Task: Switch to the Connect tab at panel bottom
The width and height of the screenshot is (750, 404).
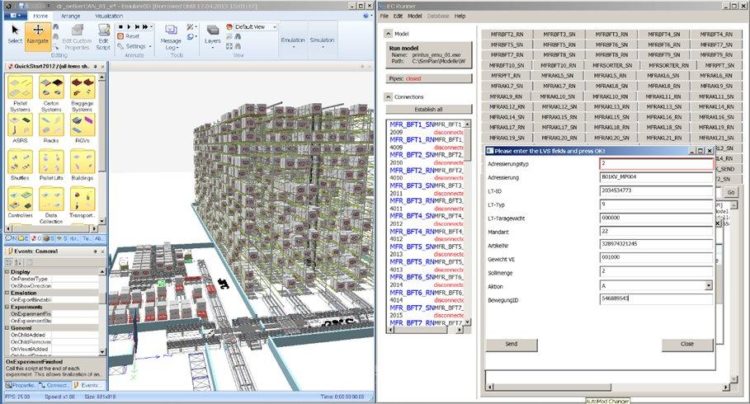Action: click(x=55, y=385)
